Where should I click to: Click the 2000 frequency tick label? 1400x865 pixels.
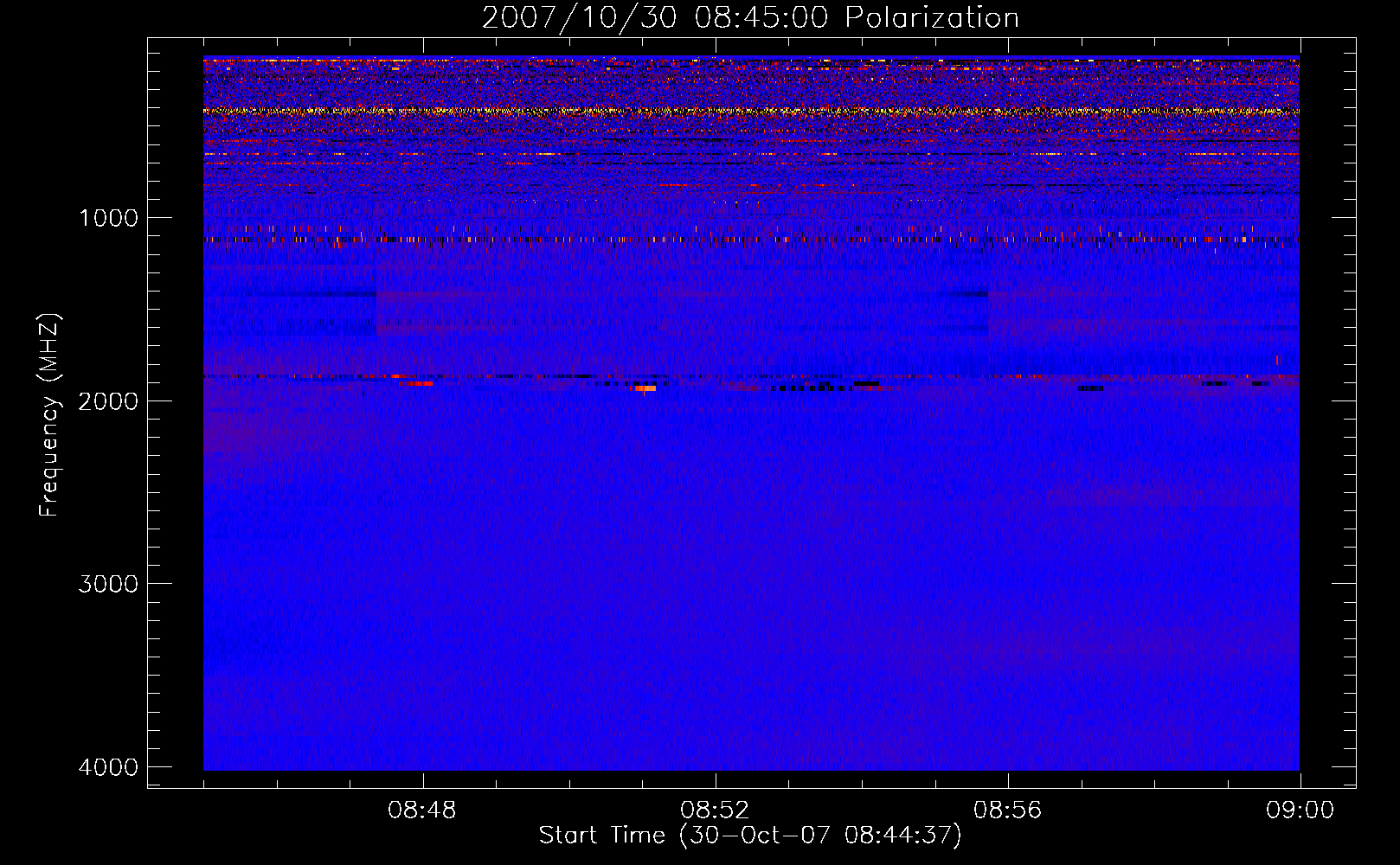tap(108, 400)
